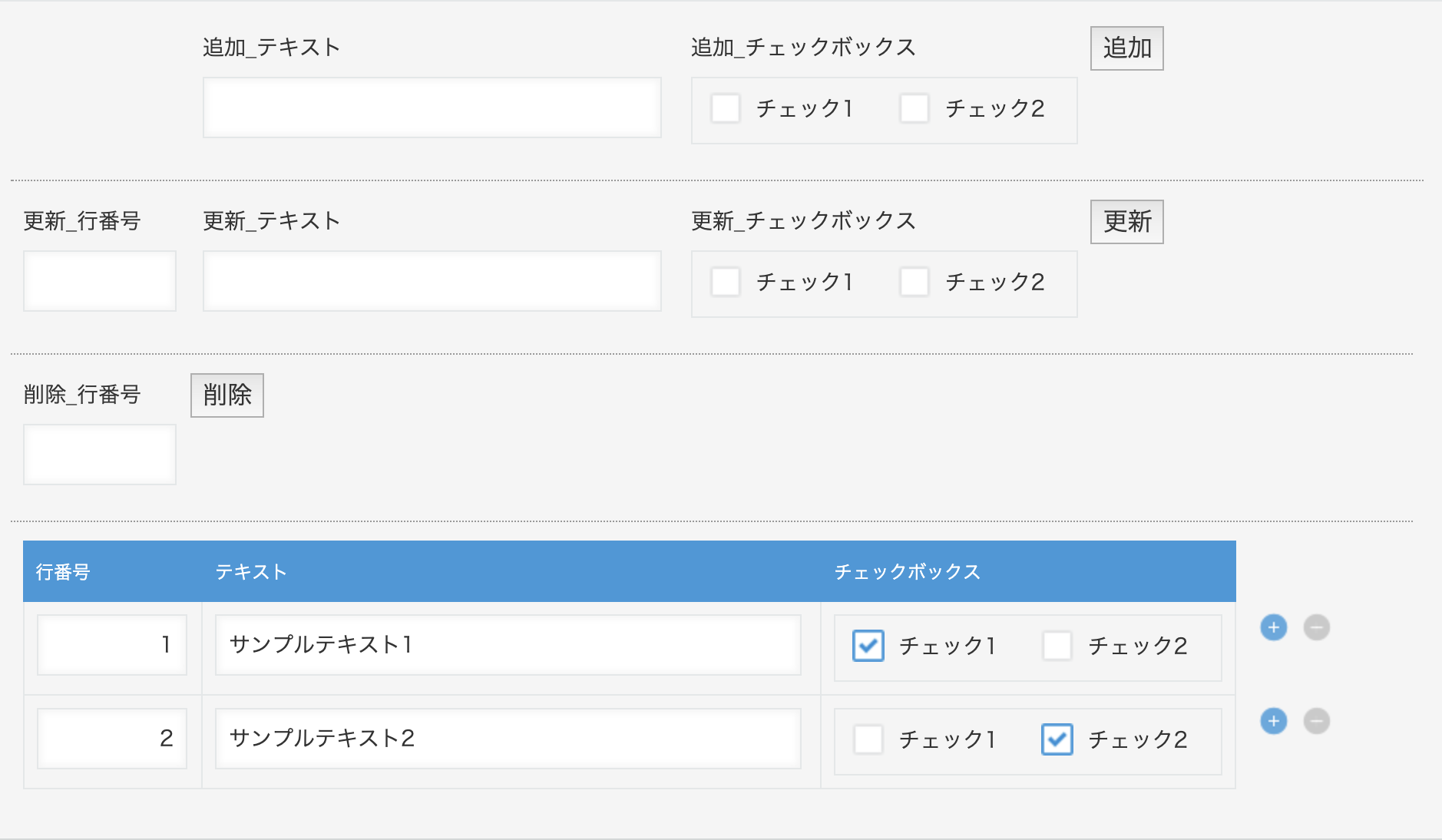Remove row 2 with the minus icon

pos(1316,721)
